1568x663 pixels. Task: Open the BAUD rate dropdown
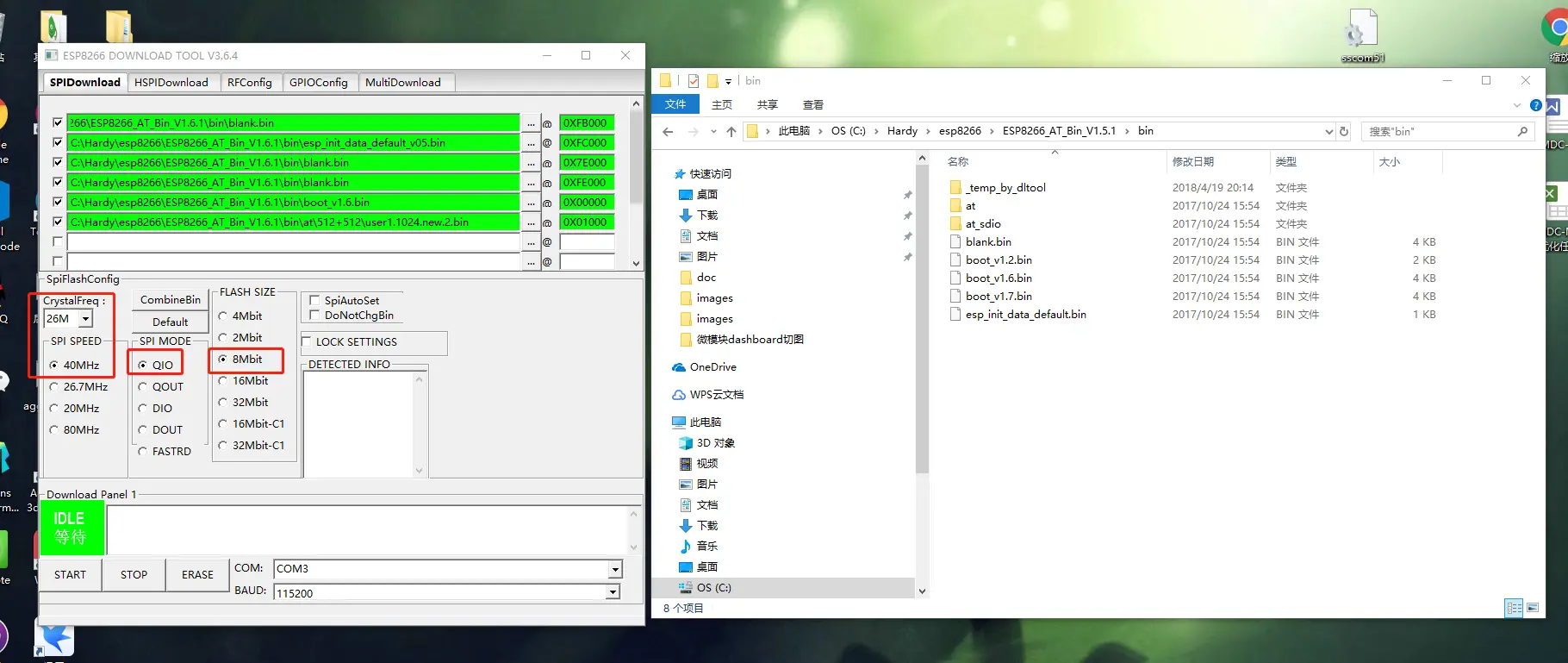click(613, 593)
